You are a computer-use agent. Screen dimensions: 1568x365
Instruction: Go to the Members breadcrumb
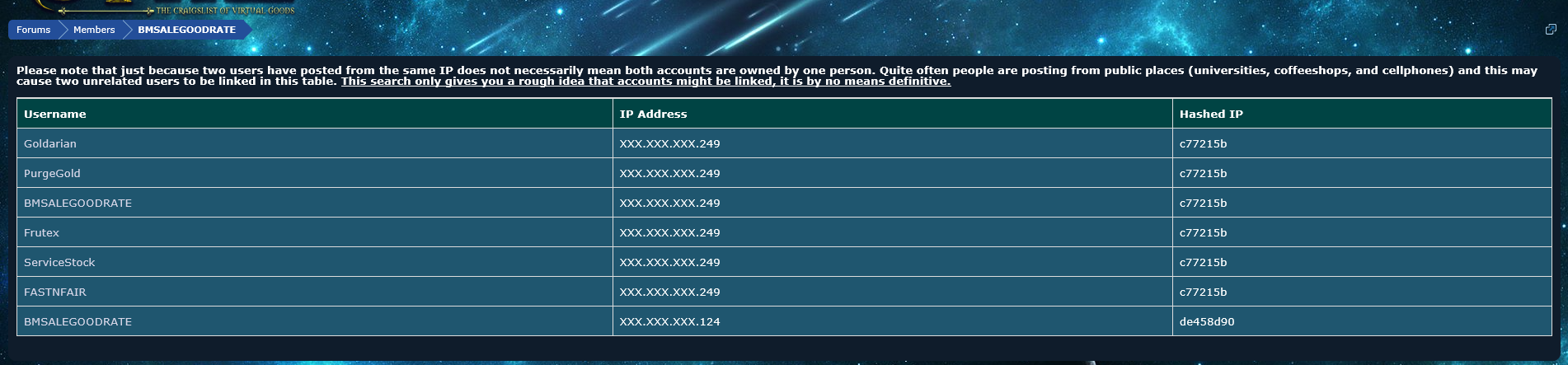pos(94,30)
